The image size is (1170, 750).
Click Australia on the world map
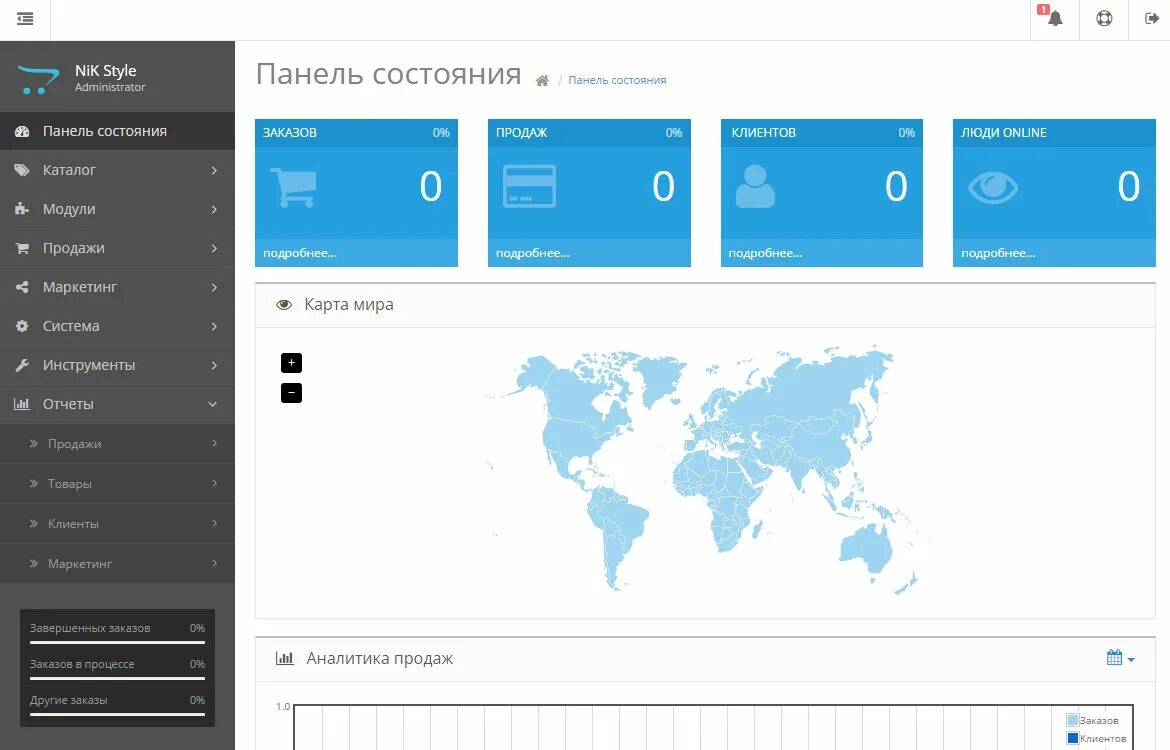(866, 549)
